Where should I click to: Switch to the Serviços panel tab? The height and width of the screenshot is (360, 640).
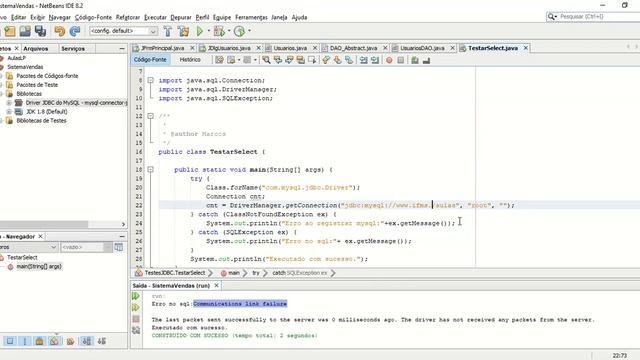click(73, 49)
